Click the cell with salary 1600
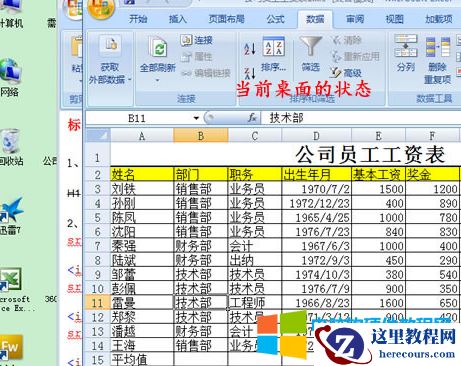This screenshot has width=461, height=366. [378, 303]
